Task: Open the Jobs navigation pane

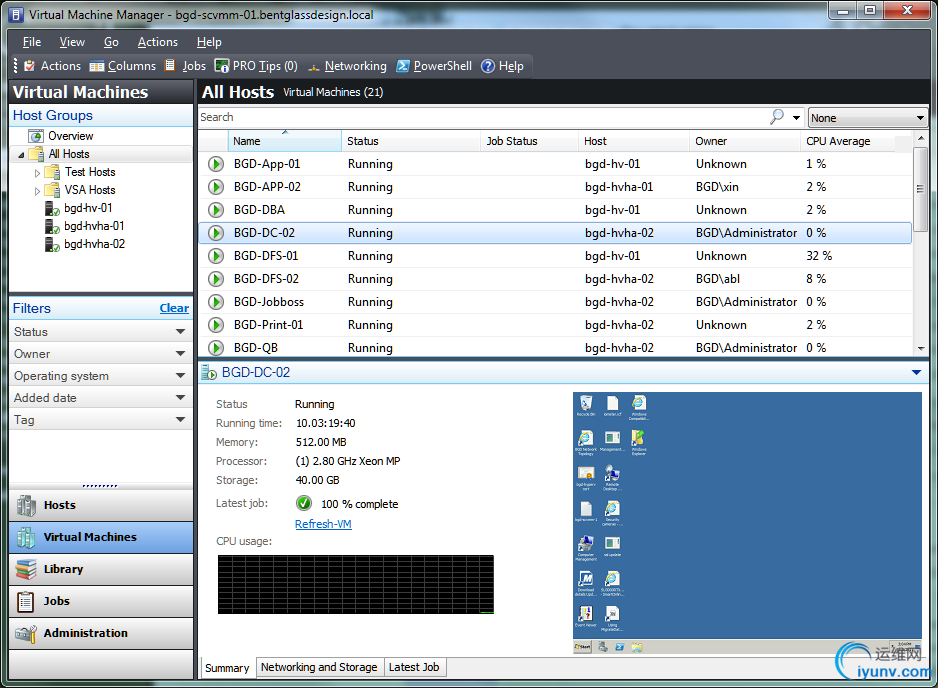Action: 101,601
